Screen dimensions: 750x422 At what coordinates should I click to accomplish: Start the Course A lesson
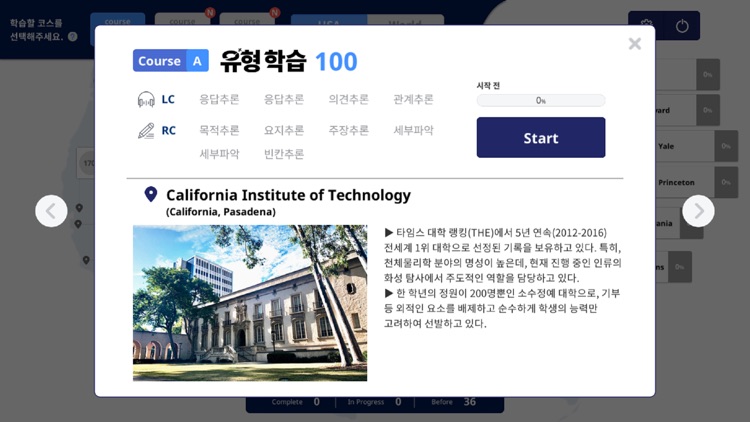click(540, 137)
